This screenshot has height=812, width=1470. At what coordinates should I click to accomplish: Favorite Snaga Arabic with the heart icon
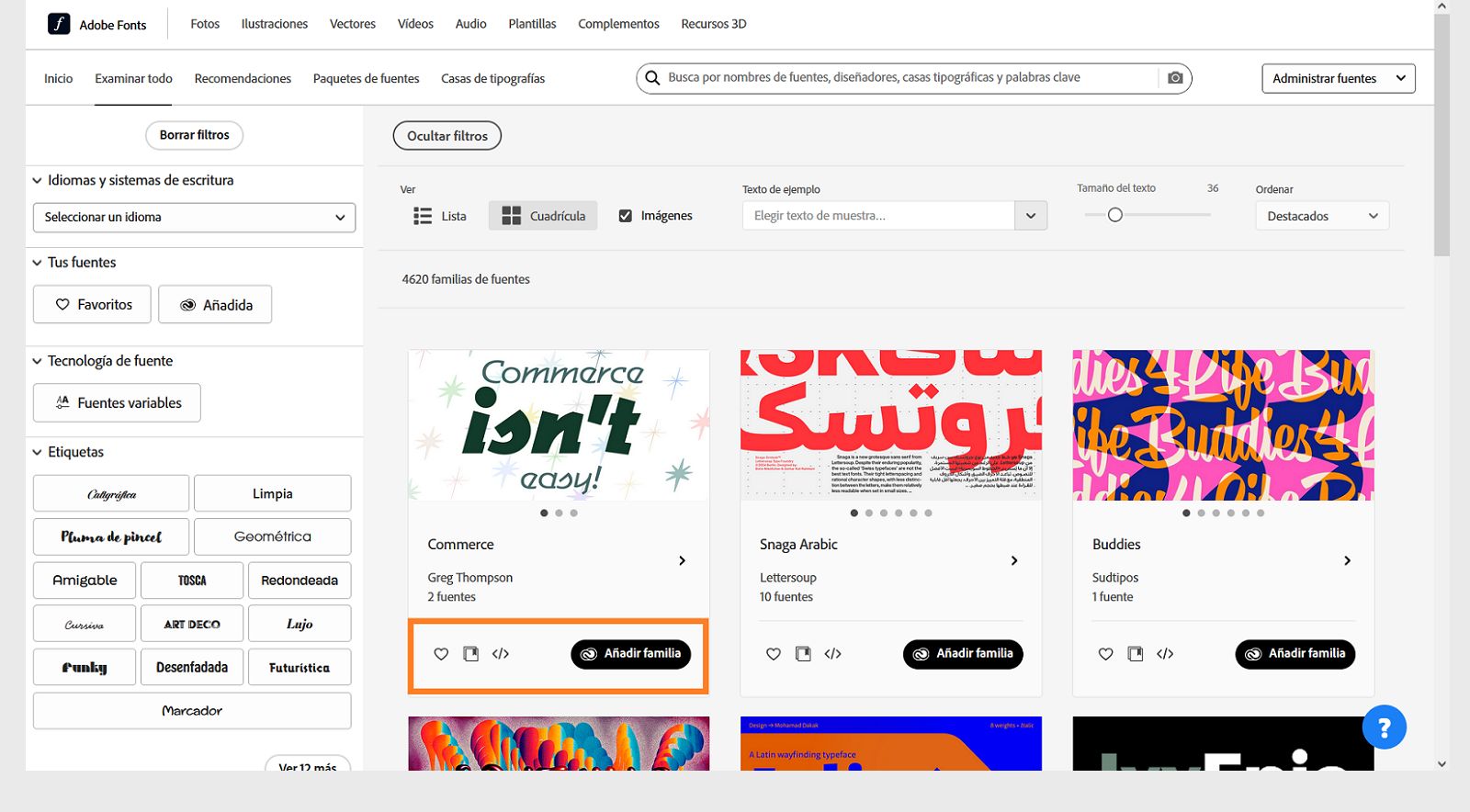point(774,654)
